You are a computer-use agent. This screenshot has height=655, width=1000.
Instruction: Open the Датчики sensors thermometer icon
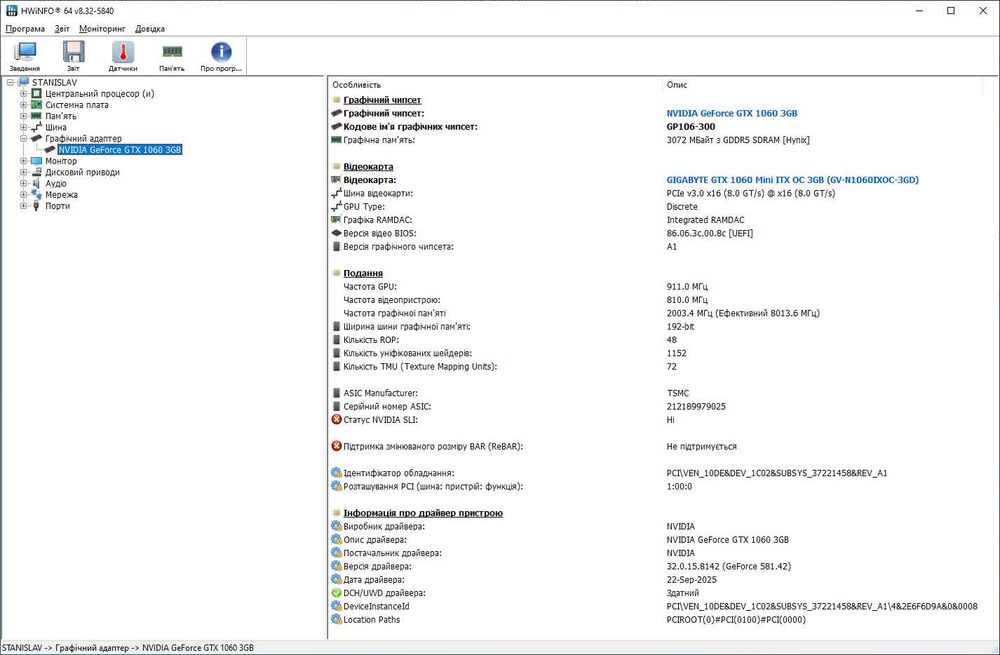click(x=122, y=52)
